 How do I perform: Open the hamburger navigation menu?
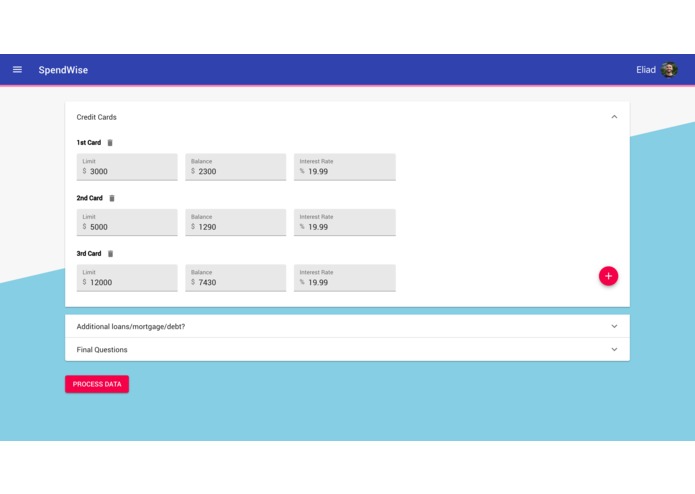pyautogui.click(x=17, y=70)
